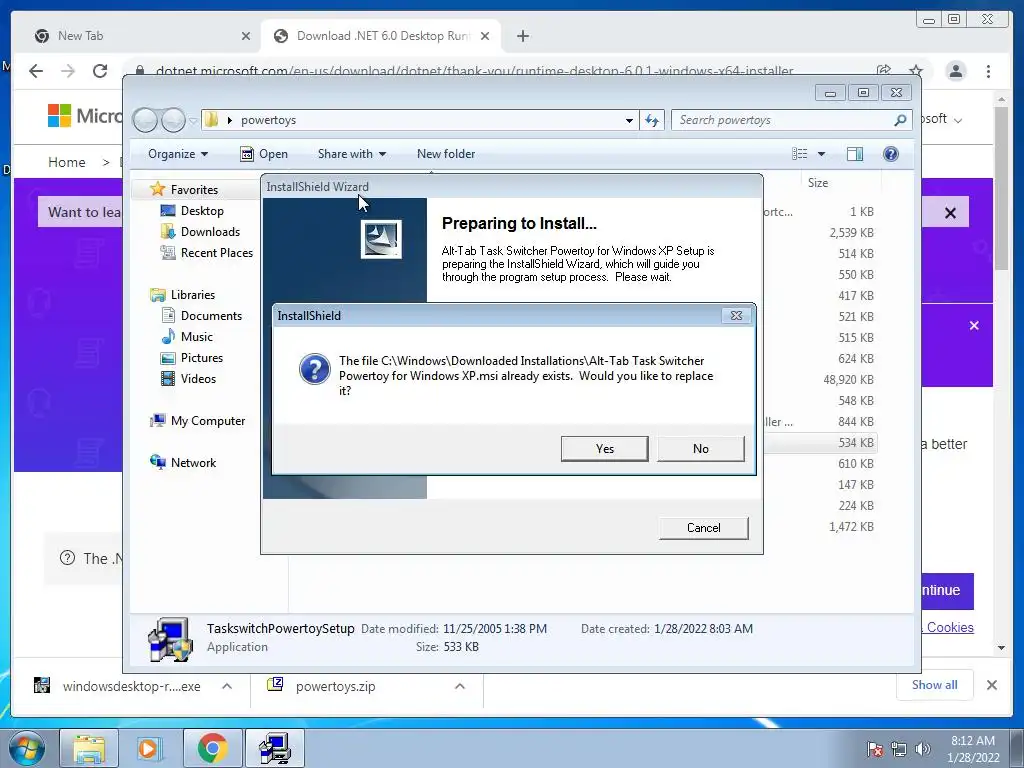Create a New folder in powertoys
This screenshot has width=1024, height=768.
click(446, 154)
